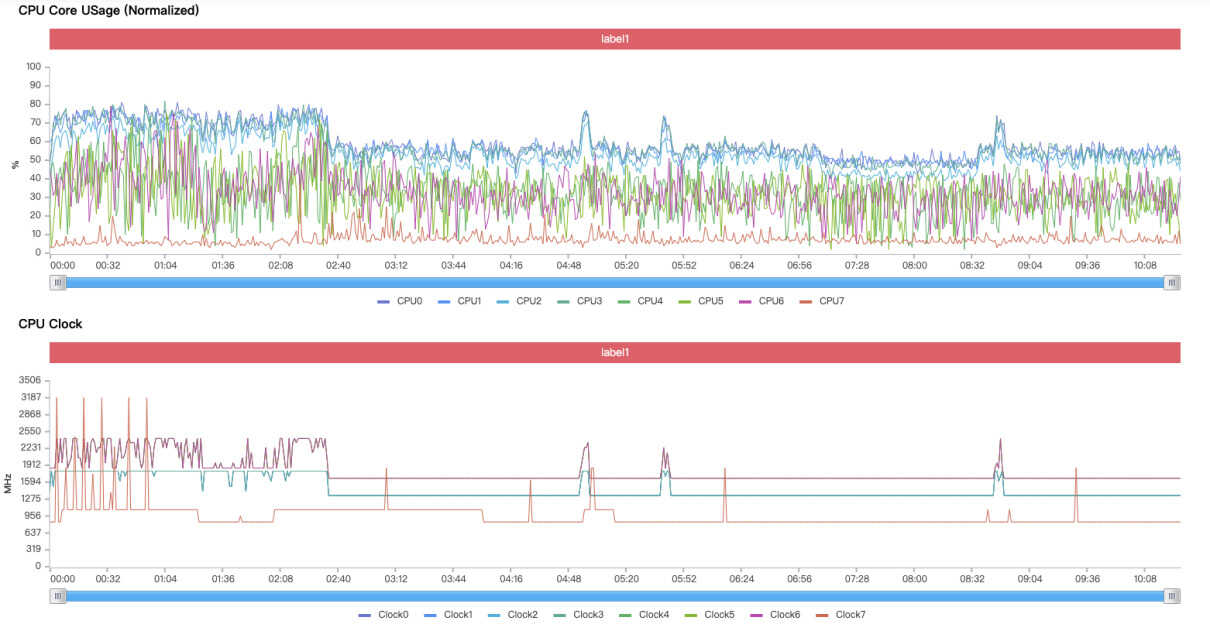The height and width of the screenshot is (631, 1210).
Task: Click the "956" y-axis value
Action: pos(33,515)
